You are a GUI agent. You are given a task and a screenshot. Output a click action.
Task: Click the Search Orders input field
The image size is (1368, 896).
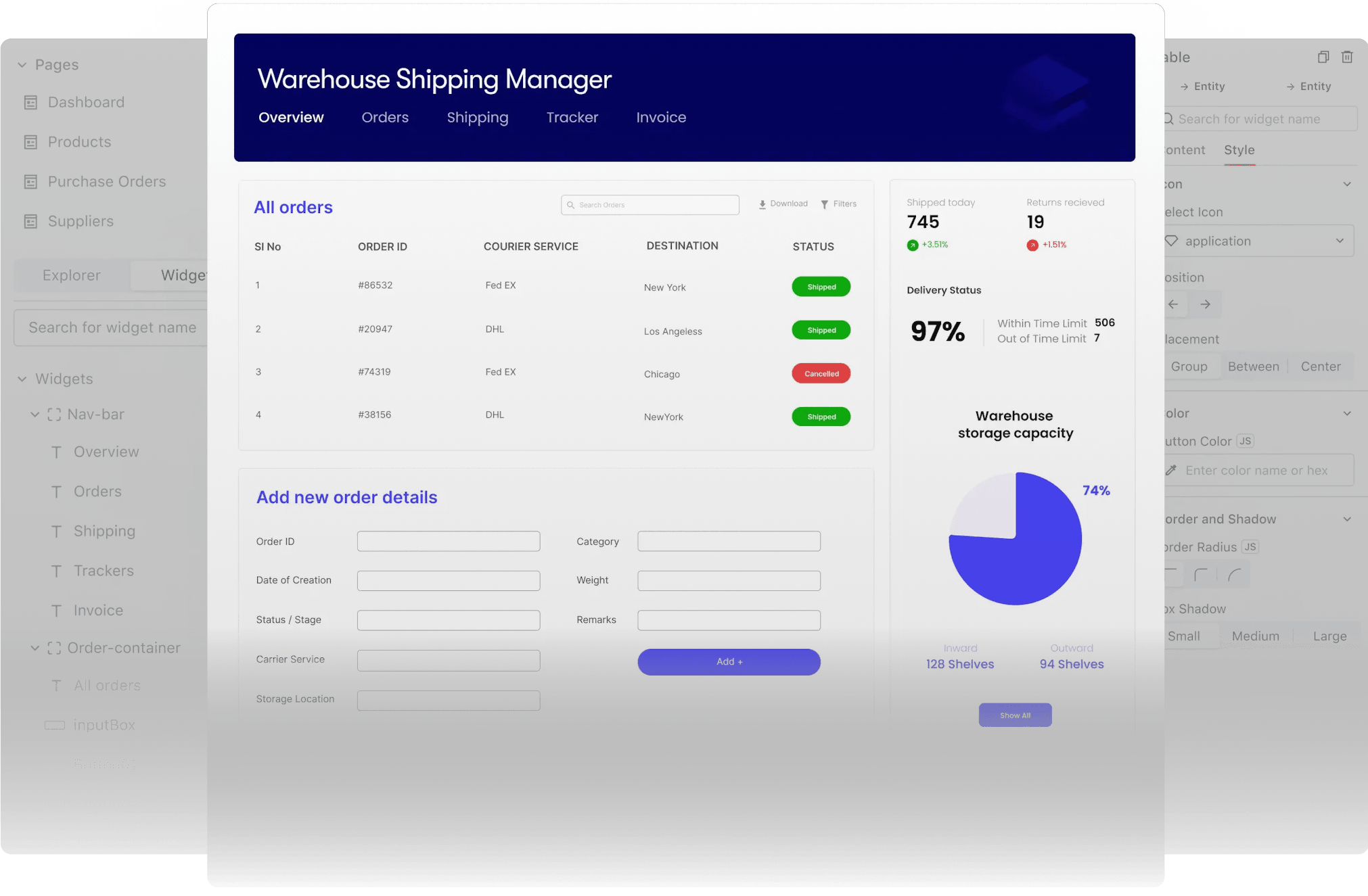pos(649,204)
